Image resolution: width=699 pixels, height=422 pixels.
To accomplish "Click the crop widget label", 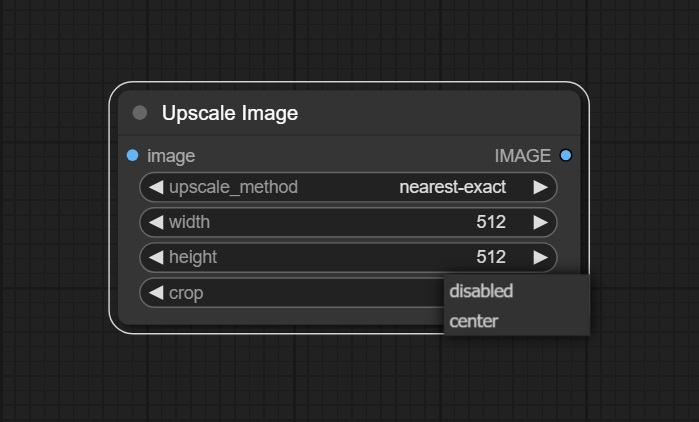I will tap(186, 293).
